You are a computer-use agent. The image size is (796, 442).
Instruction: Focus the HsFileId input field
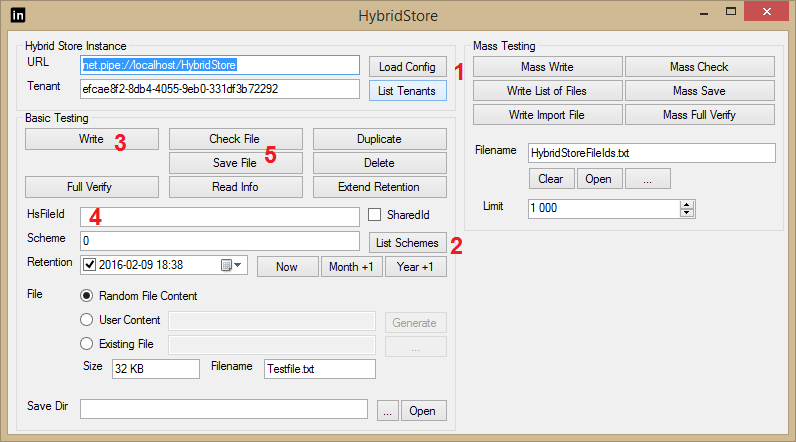pyautogui.click(x=220, y=217)
